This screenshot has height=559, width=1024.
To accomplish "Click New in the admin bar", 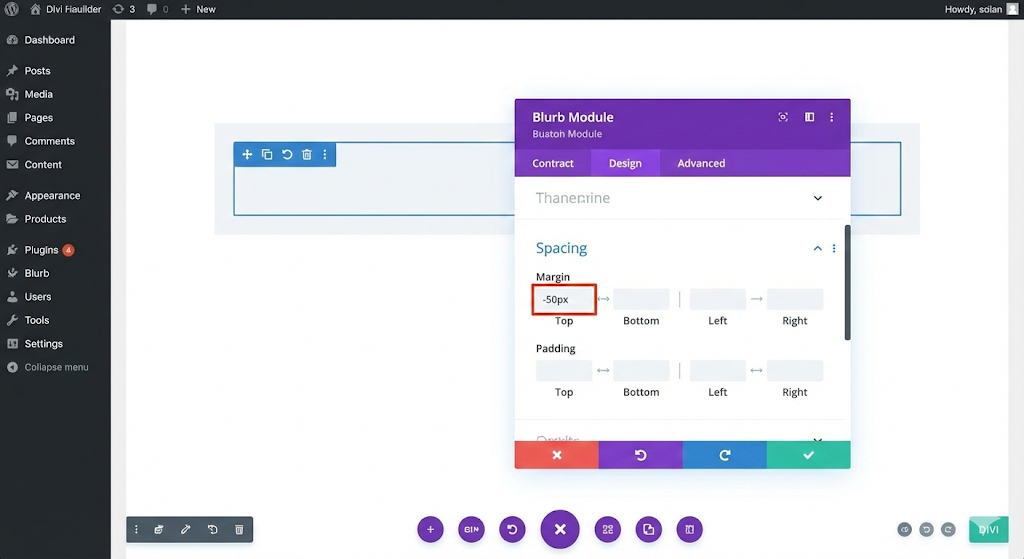I will pos(198,9).
